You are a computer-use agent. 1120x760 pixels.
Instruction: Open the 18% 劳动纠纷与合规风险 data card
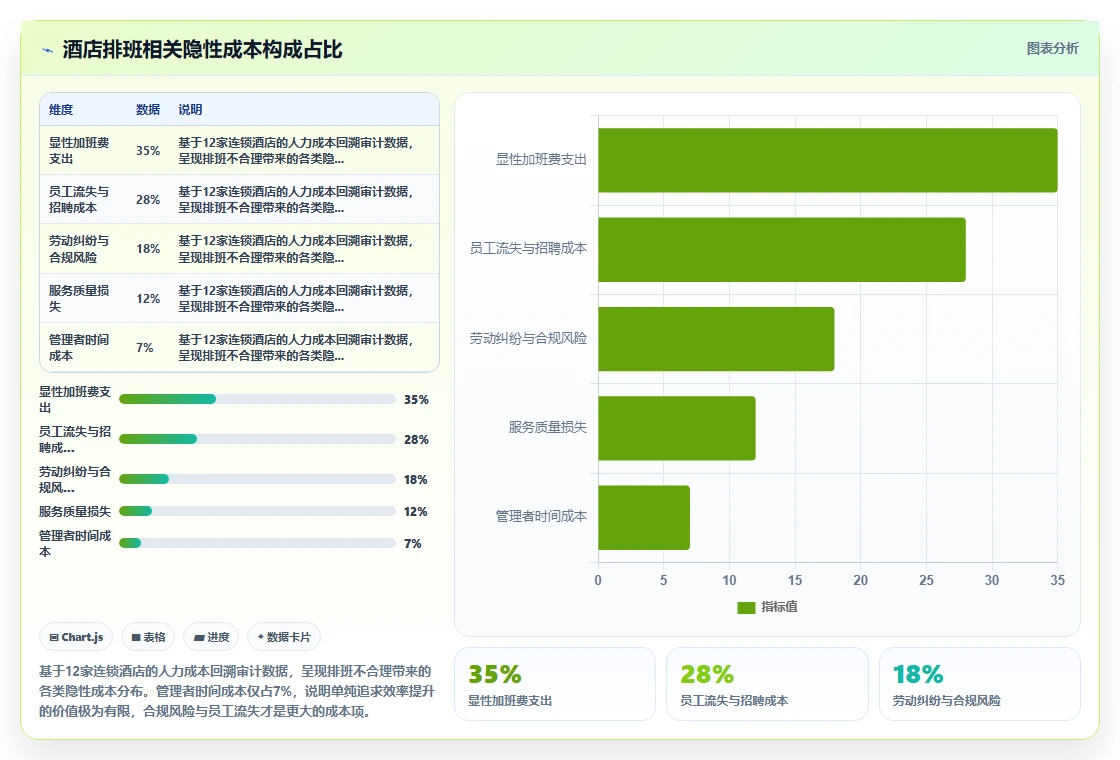click(x=979, y=684)
